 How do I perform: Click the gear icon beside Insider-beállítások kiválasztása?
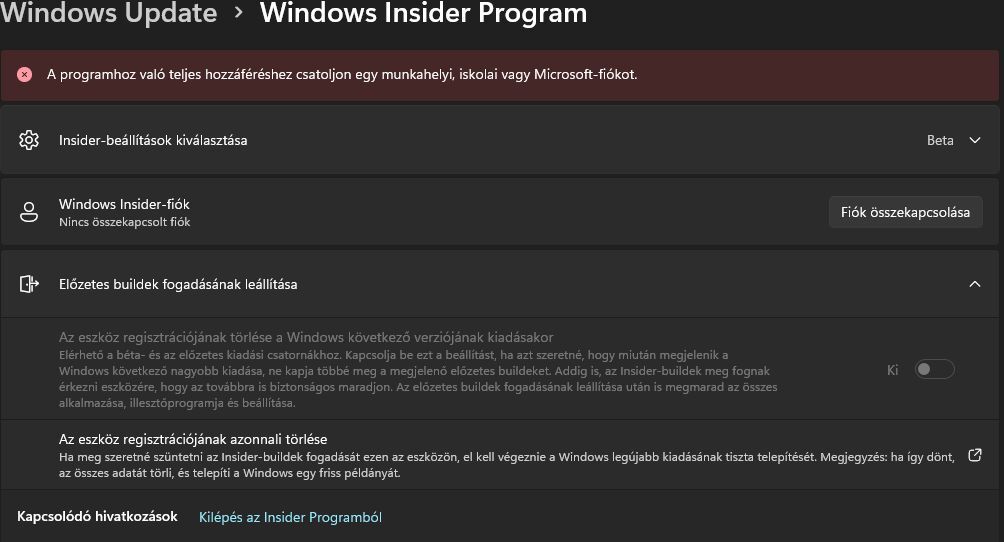tap(29, 140)
